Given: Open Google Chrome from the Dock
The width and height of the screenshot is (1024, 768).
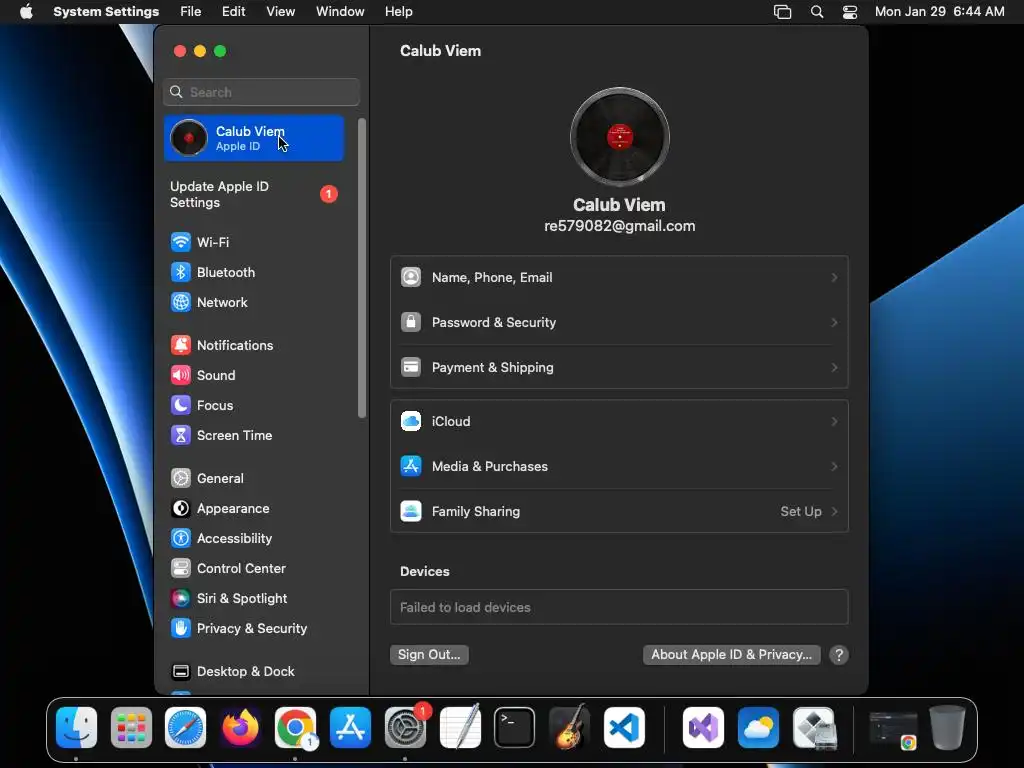Looking at the screenshot, I should [x=295, y=728].
